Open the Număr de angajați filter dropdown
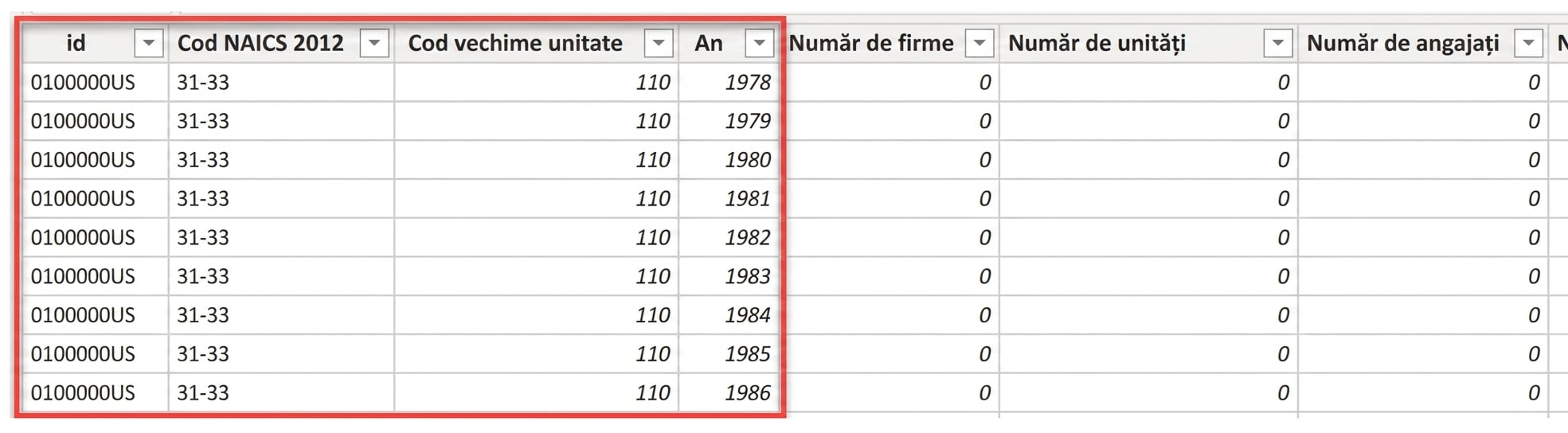1568x433 pixels. (x=1528, y=43)
